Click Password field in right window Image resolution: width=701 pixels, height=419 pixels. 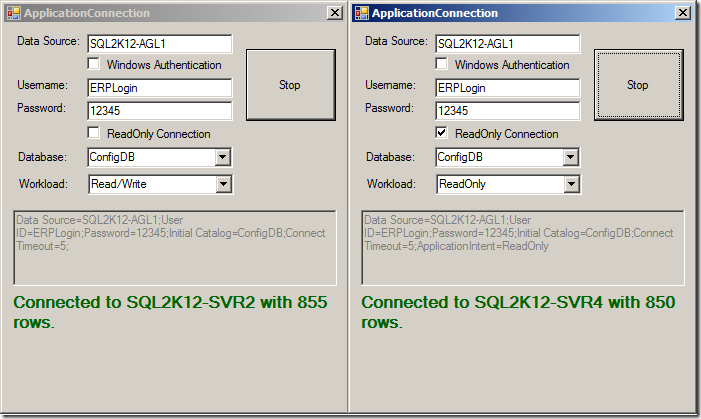[507, 110]
